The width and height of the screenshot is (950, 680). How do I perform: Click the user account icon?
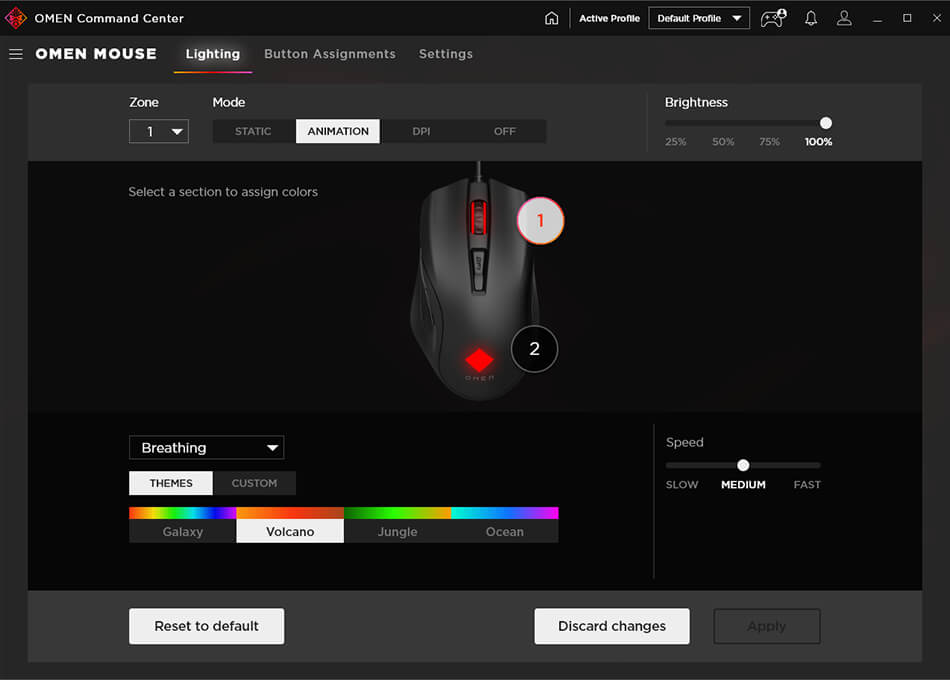tap(844, 17)
